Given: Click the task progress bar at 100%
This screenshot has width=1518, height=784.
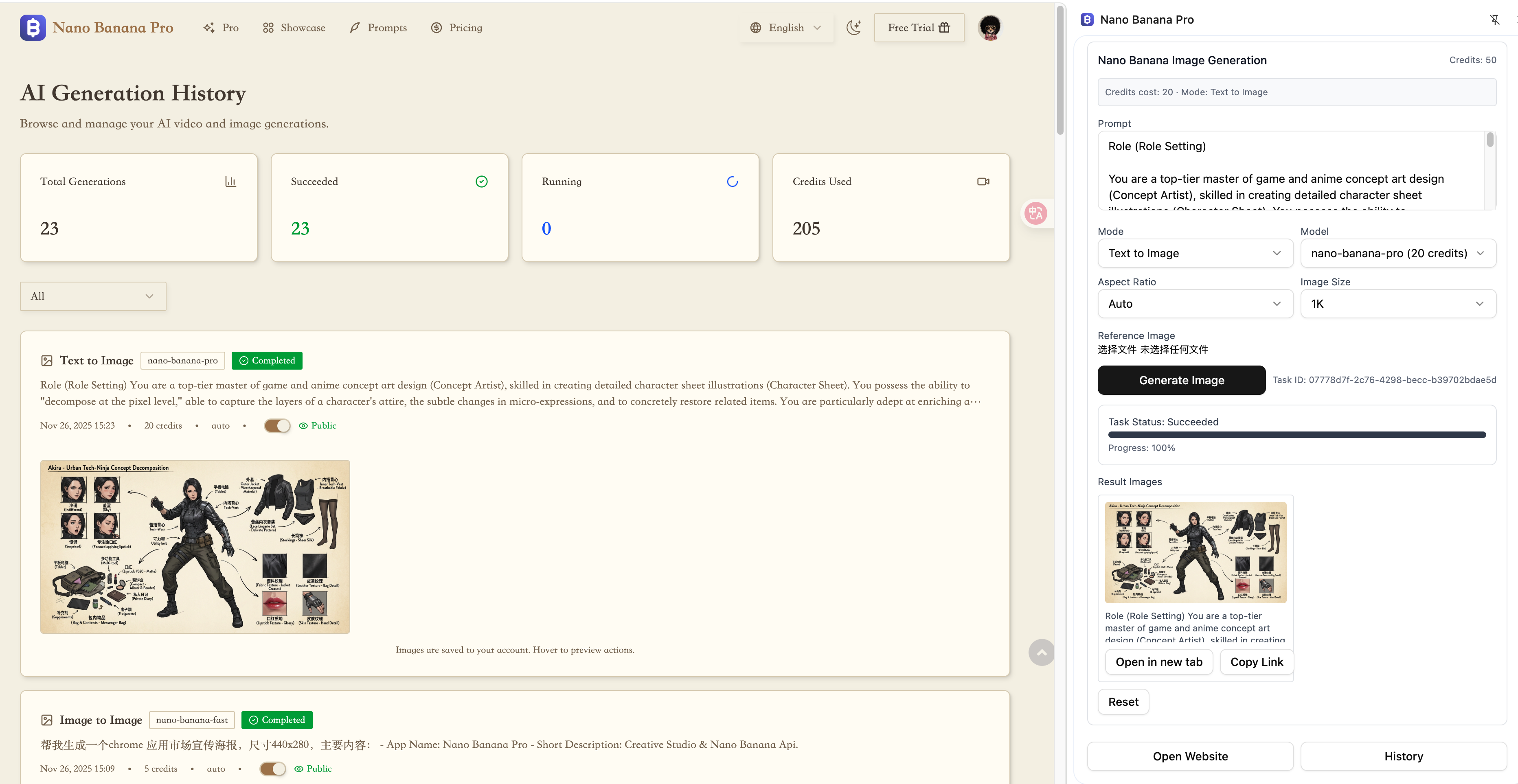Looking at the screenshot, I should click(1296, 435).
